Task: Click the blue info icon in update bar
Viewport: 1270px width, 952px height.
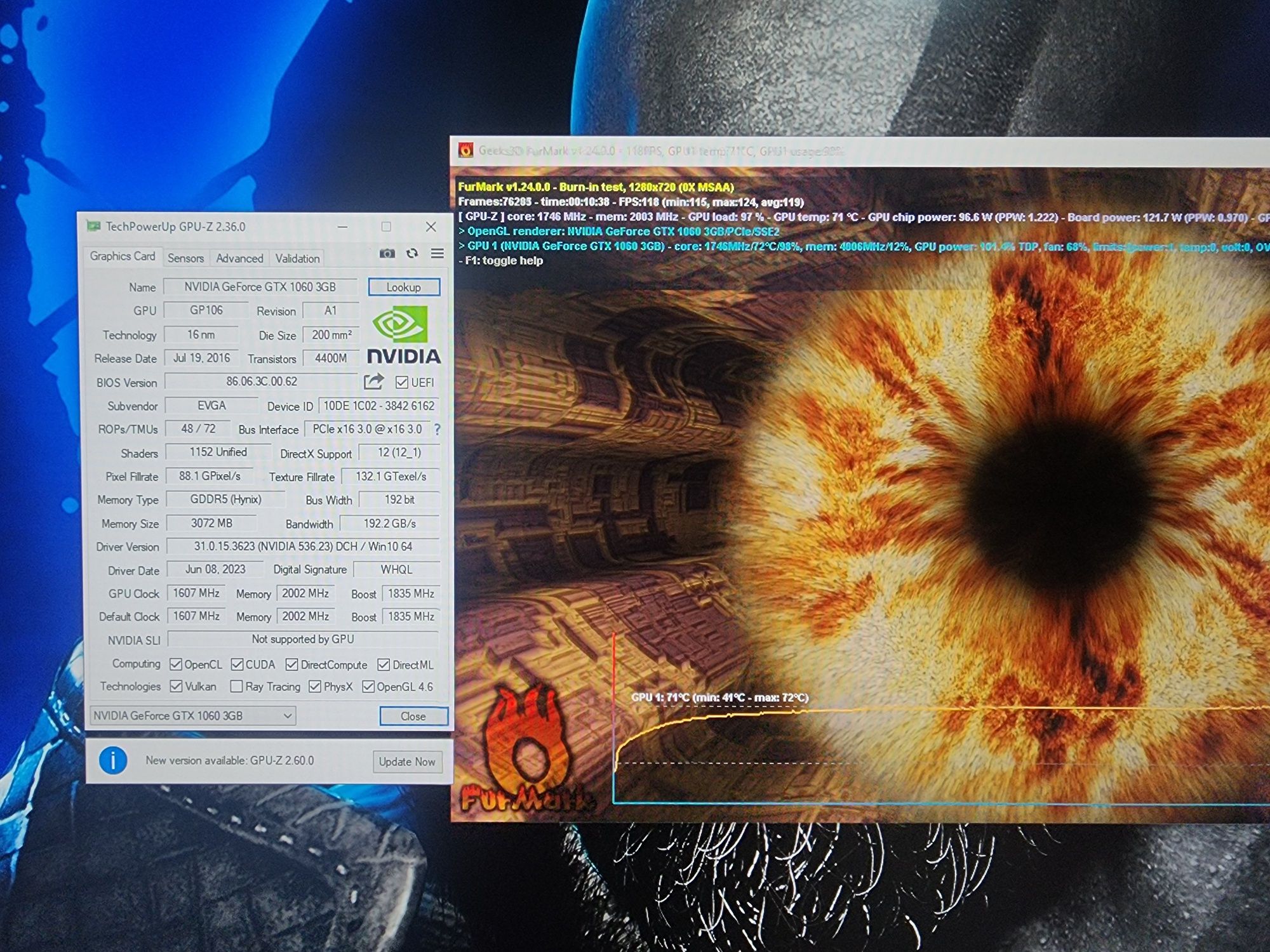Action: 113,760
